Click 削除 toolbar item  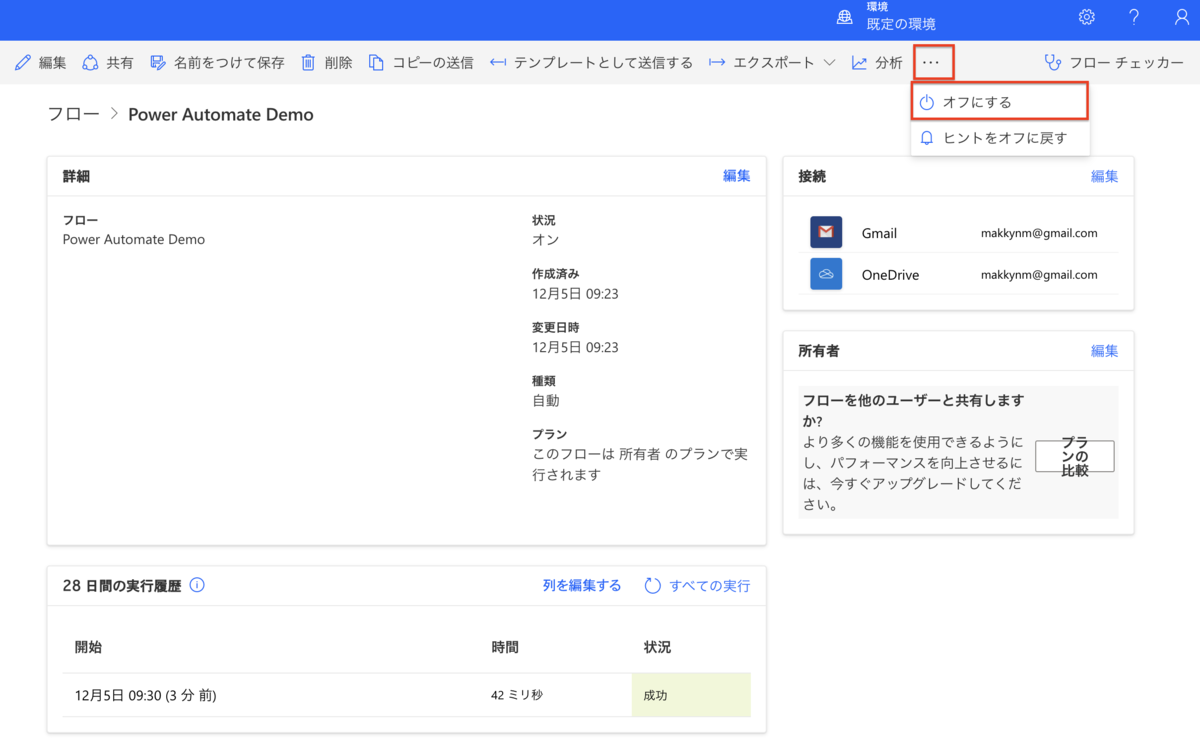coord(339,63)
